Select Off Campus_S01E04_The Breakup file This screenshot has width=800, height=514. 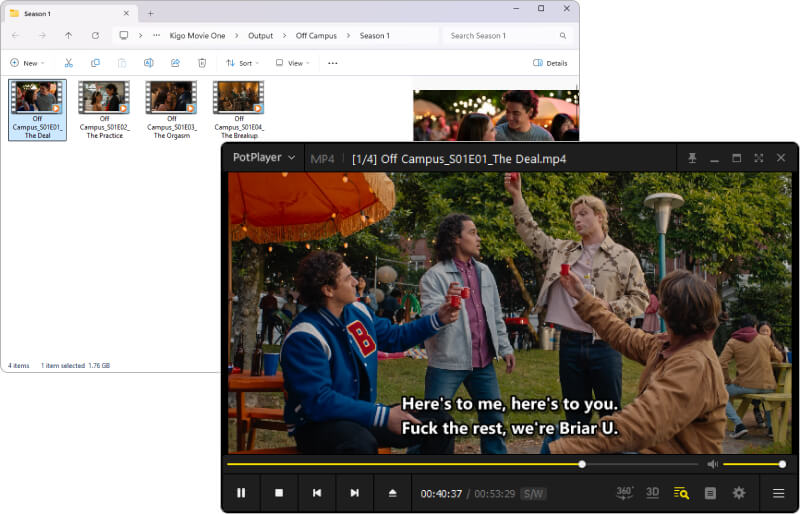[239, 110]
